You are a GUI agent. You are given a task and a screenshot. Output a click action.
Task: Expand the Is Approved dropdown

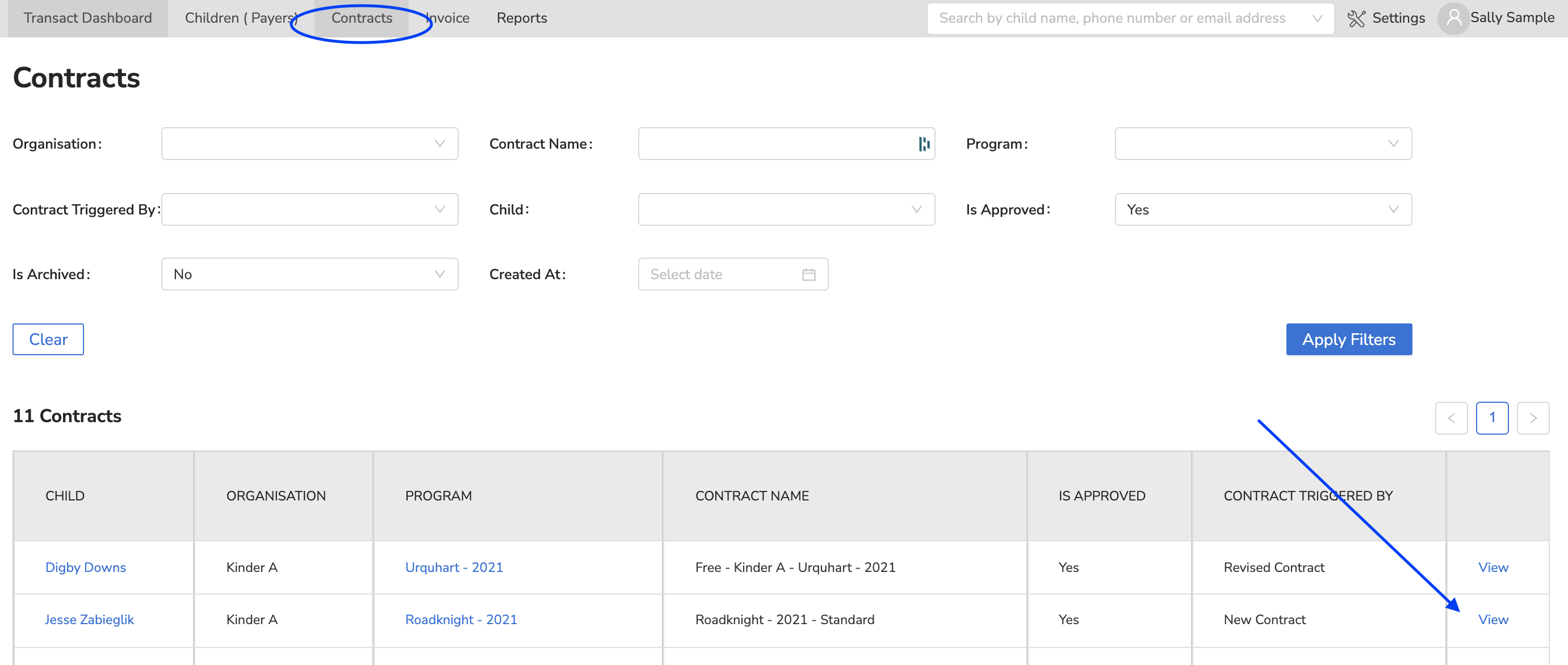[1263, 210]
